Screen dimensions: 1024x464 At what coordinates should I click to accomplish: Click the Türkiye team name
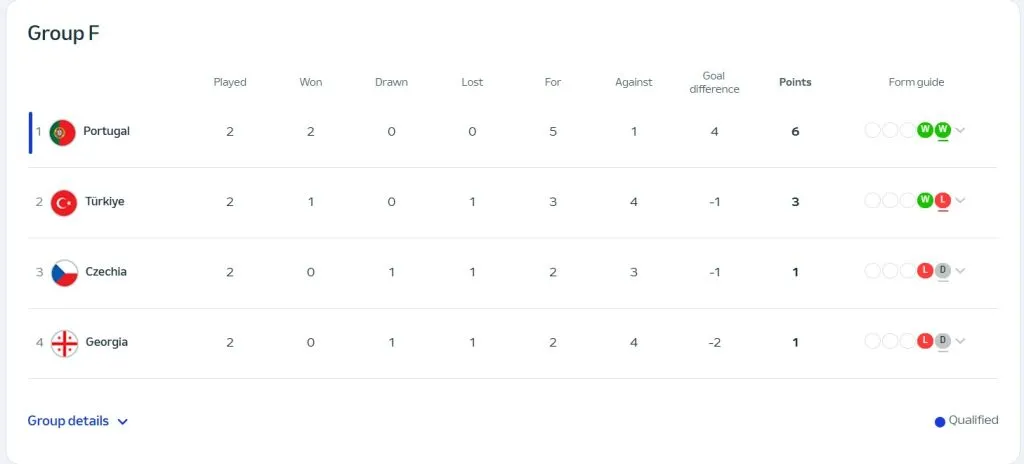click(105, 202)
